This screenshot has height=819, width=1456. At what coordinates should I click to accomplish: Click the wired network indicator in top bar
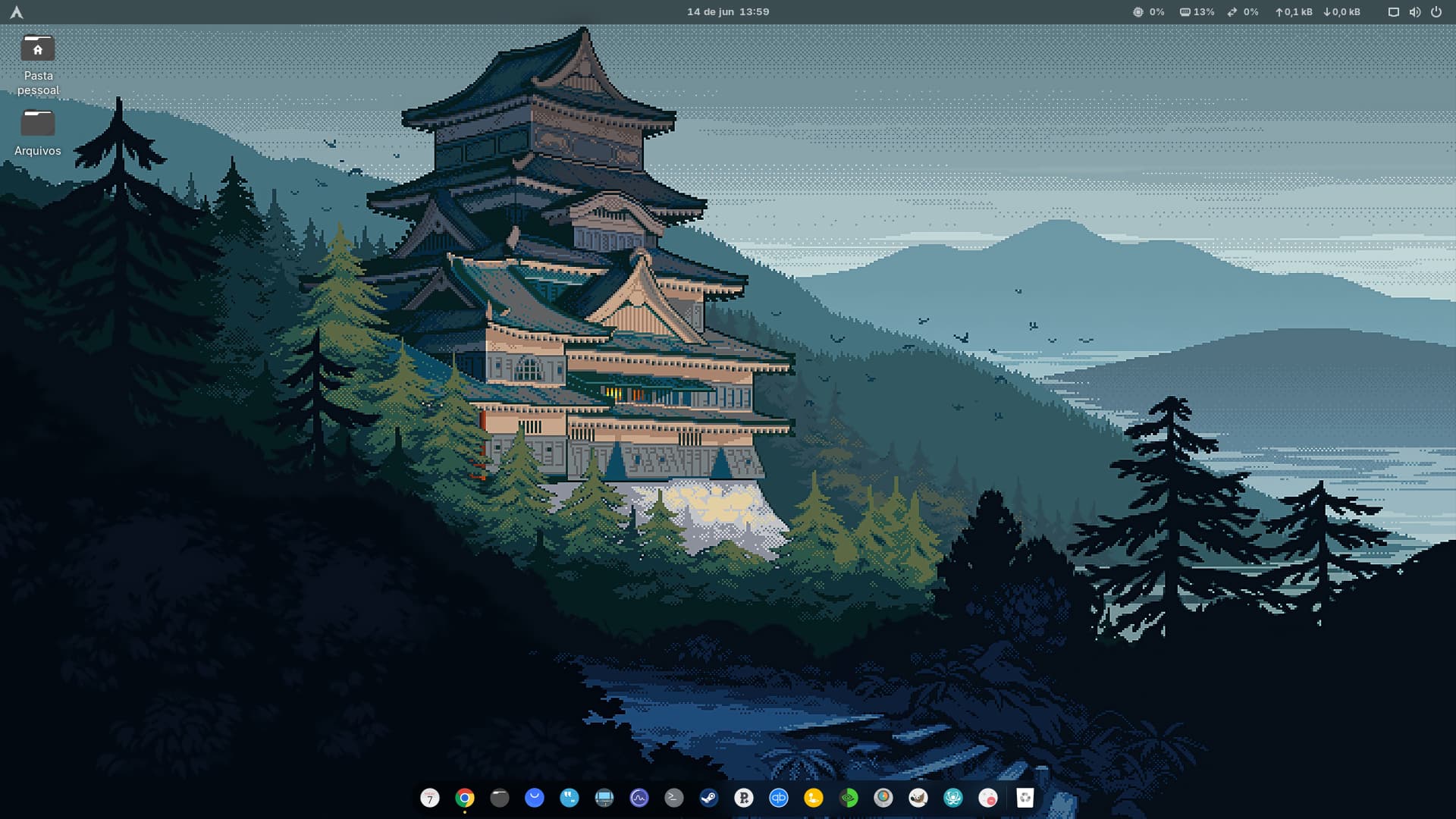(1394, 12)
